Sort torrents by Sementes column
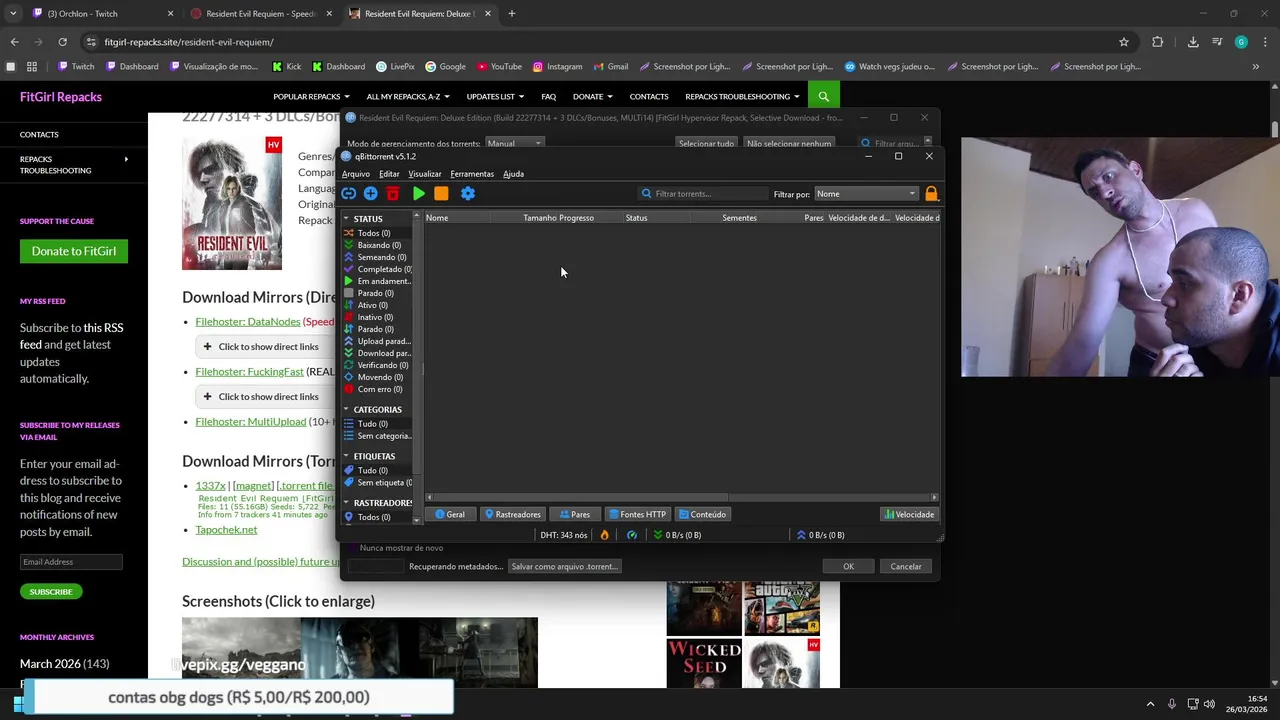 tap(740, 218)
